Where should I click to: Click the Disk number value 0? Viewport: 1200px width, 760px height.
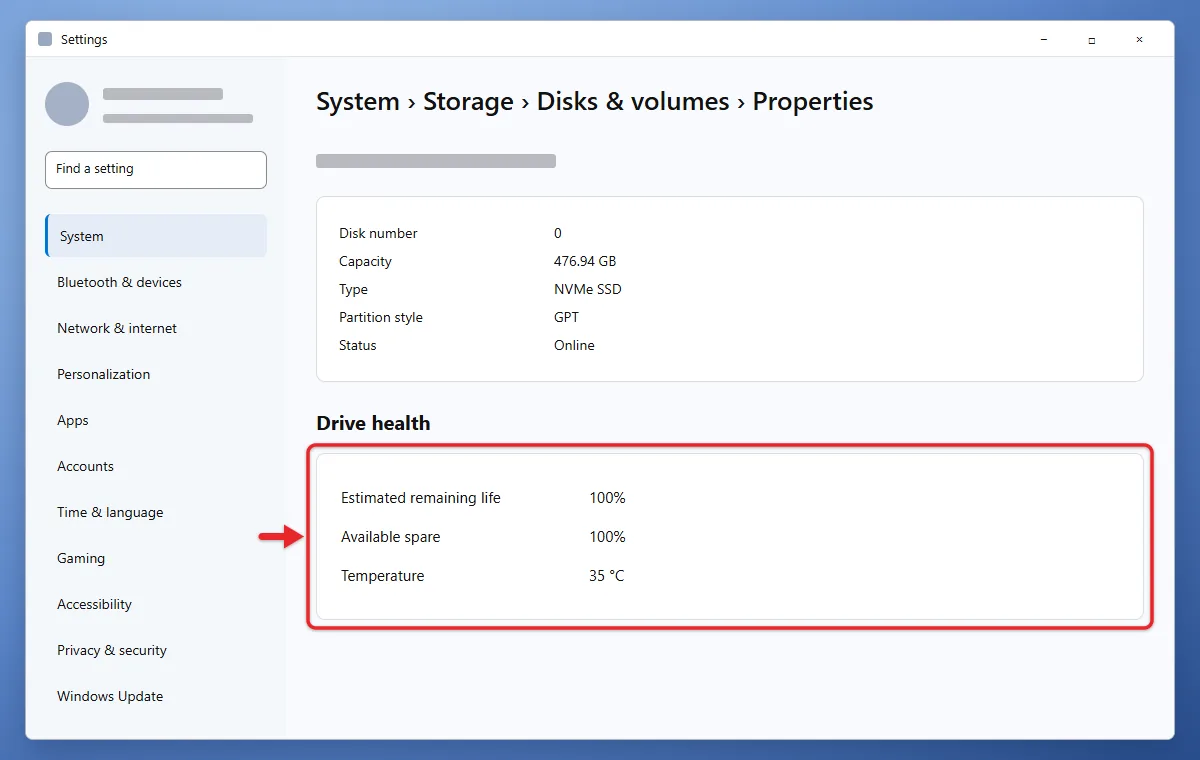coord(558,233)
